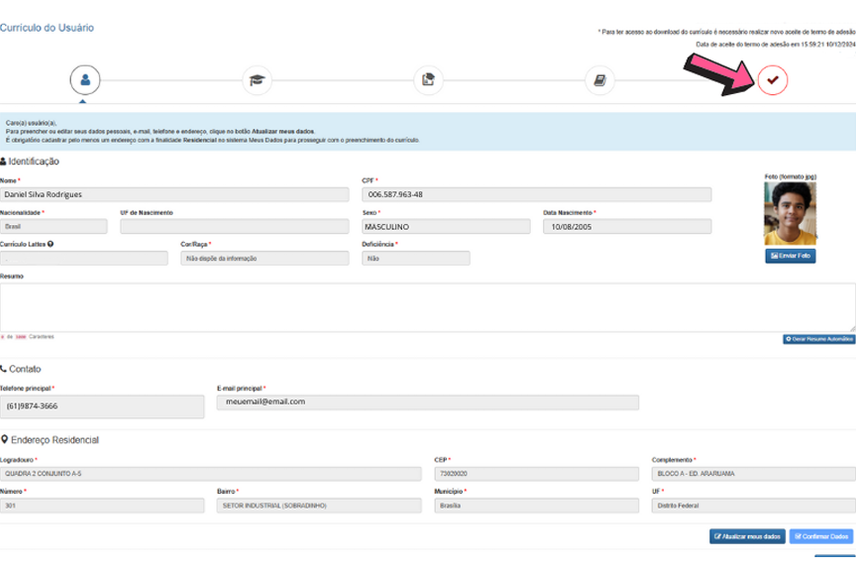Select the CPF input field
Viewport: 856px width, 570px height.
point(536,194)
